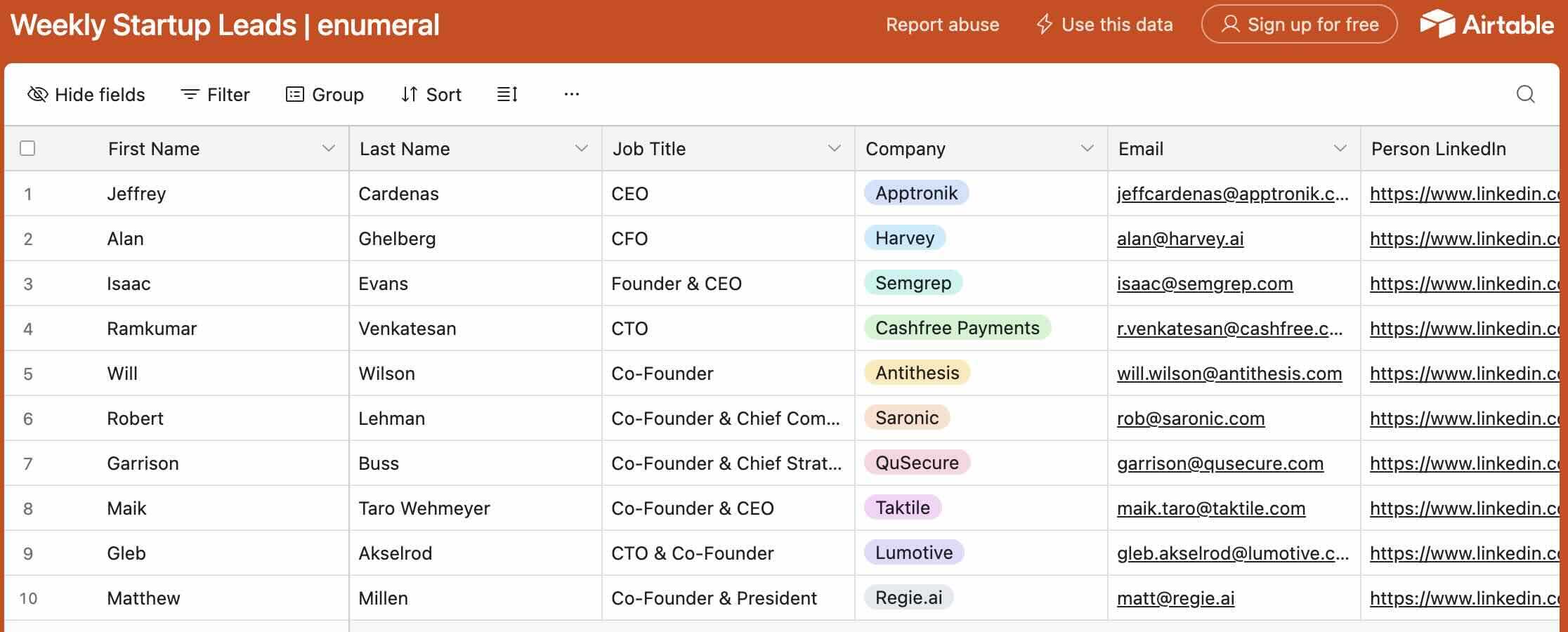Click Sign up for free button

coord(1299,25)
